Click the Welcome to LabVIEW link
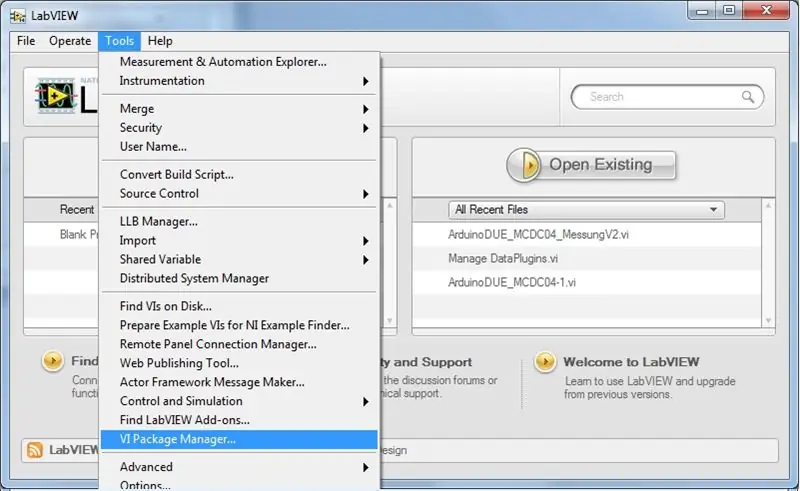The image size is (800, 491). tap(631, 362)
